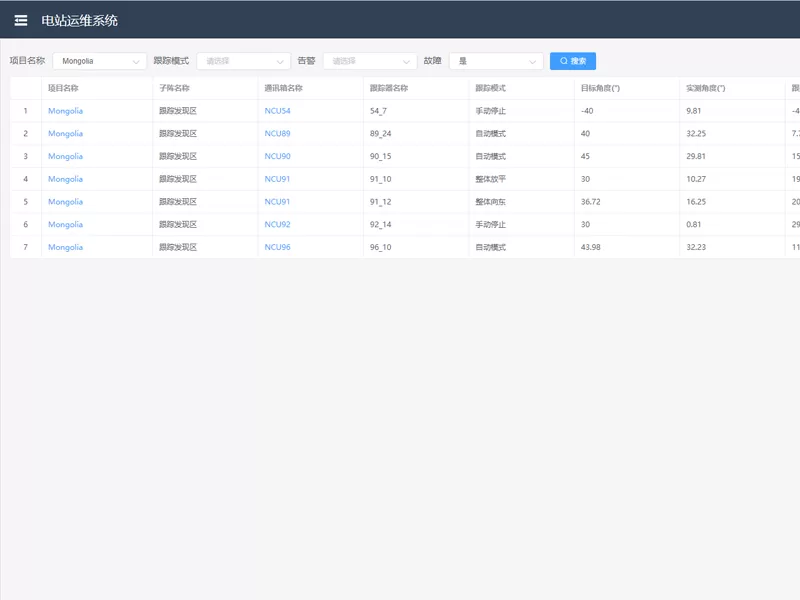This screenshot has width=800, height=600.
Task: Click the 通讯箱名称 column header
Action: pyautogui.click(x=283, y=88)
